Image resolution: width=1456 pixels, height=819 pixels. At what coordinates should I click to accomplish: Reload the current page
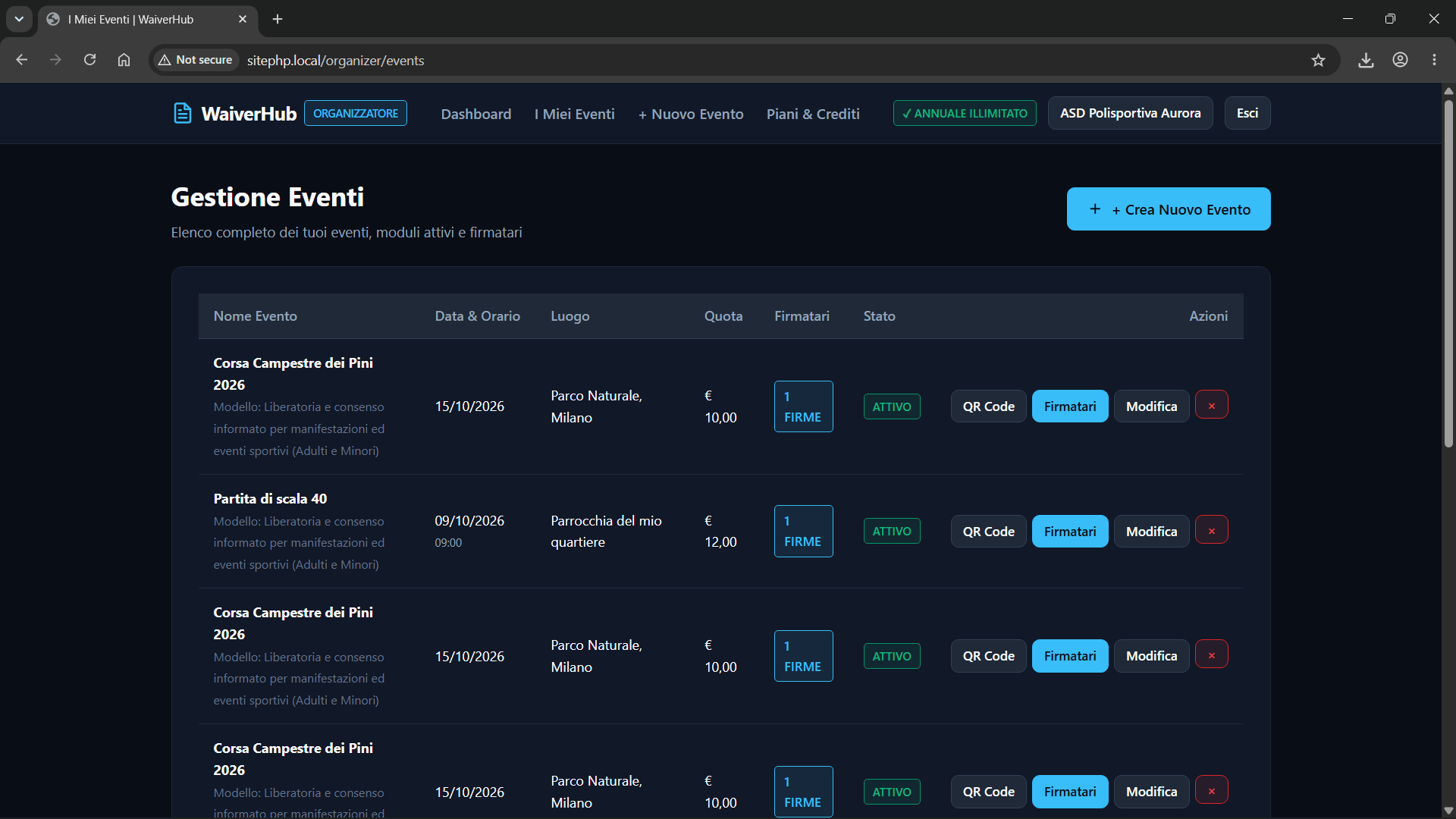pos(89,60)
